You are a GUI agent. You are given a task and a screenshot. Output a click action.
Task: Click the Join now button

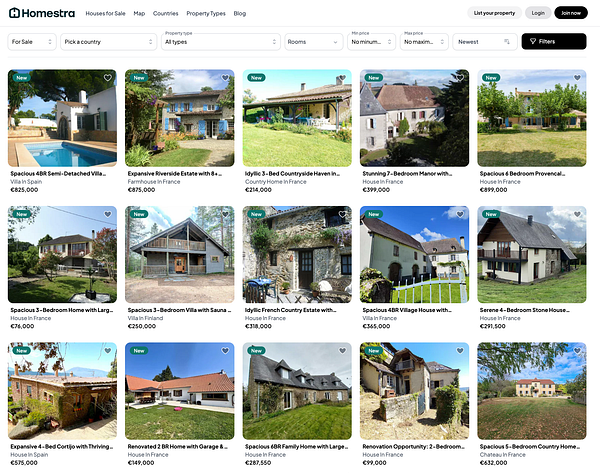tap(571, 13)
